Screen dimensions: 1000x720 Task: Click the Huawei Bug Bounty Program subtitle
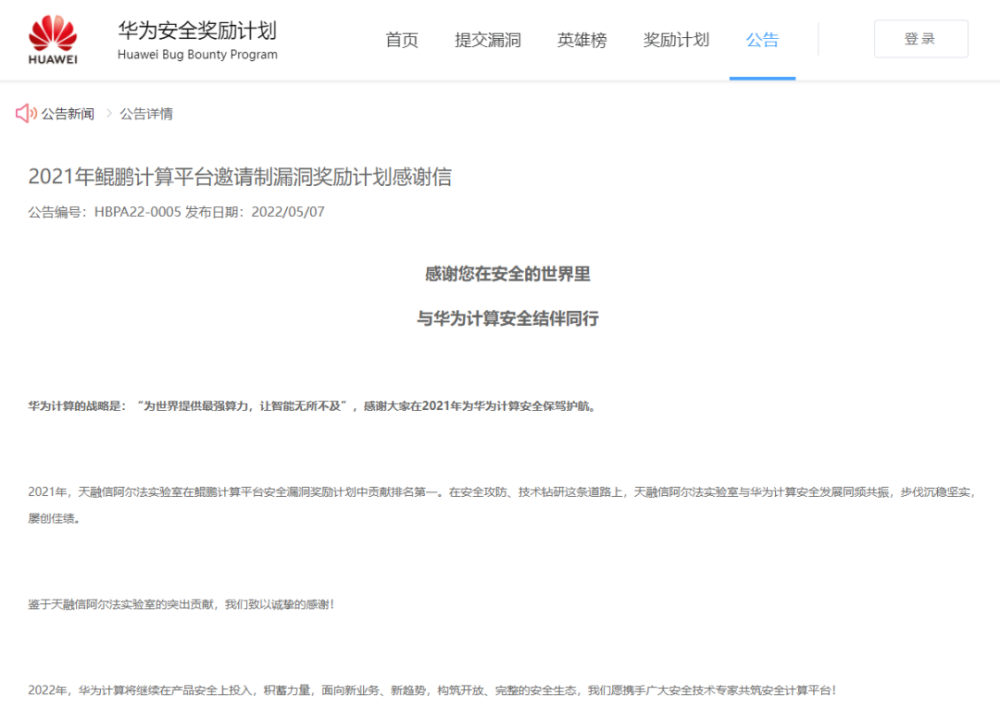click(x=197, y=55)
